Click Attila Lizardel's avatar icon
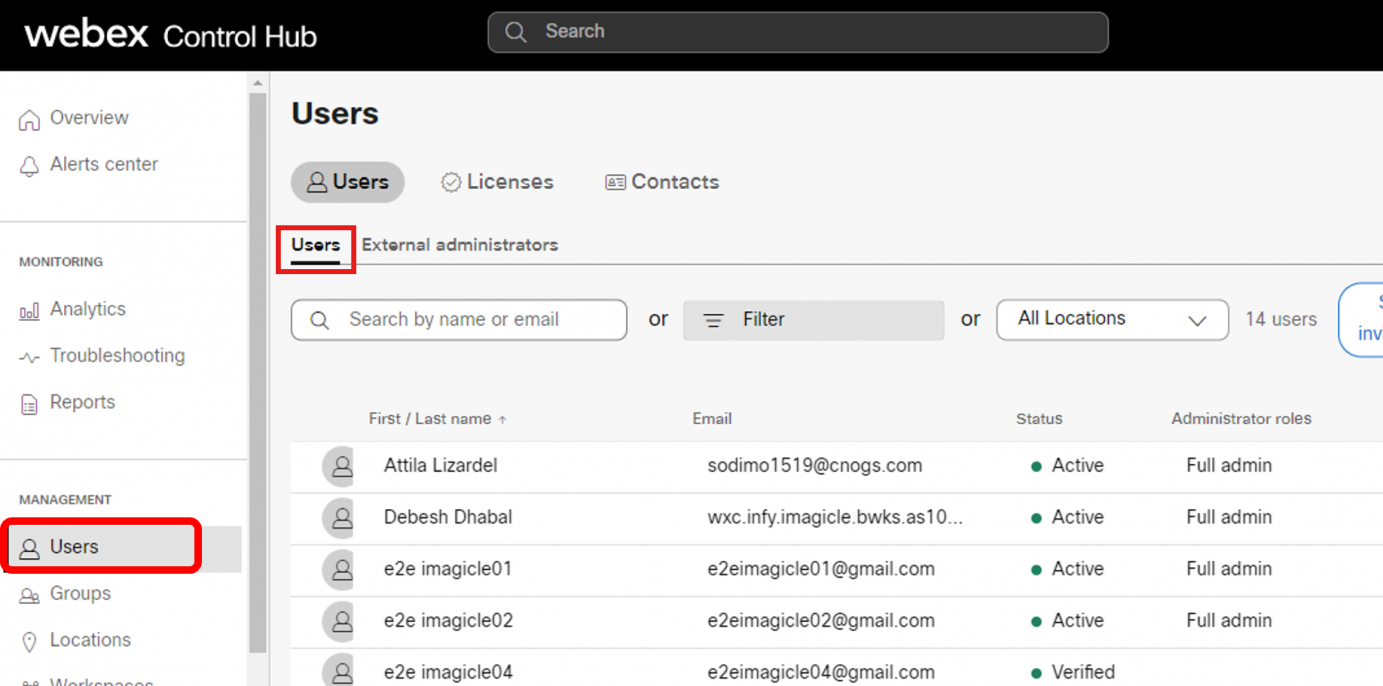The height and width of the screenshot is (686, 1383). [341, 466]
